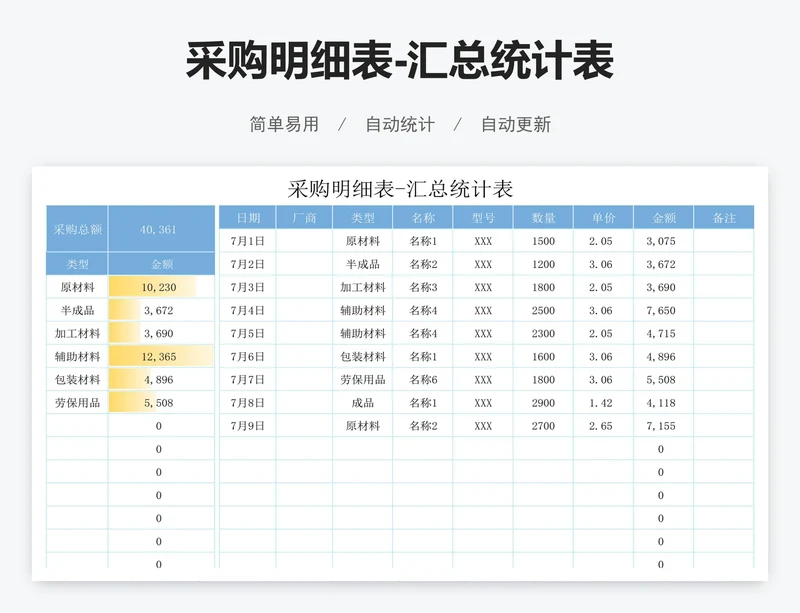Viewport: 800px width, 613px height.
Task: Select the 成品 type in 7月8日 row
Action: [x=363, y=402]
